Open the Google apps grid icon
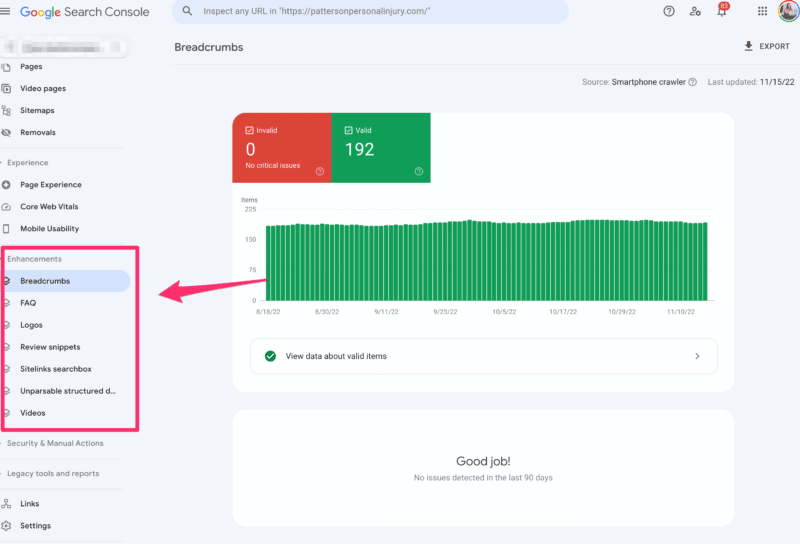Screen dimensions: 800x544 click(x=762, y=11)
